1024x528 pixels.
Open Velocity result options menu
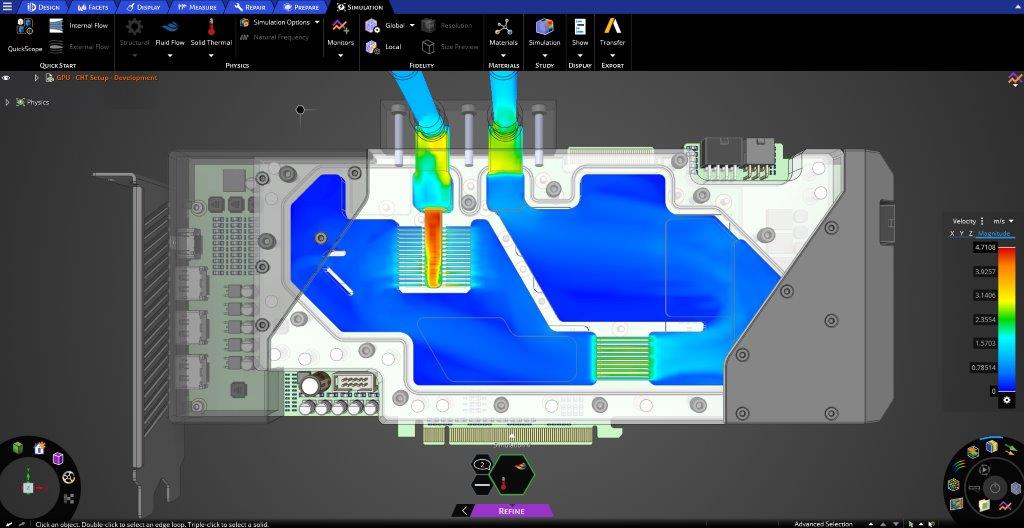tap(982, 222)
